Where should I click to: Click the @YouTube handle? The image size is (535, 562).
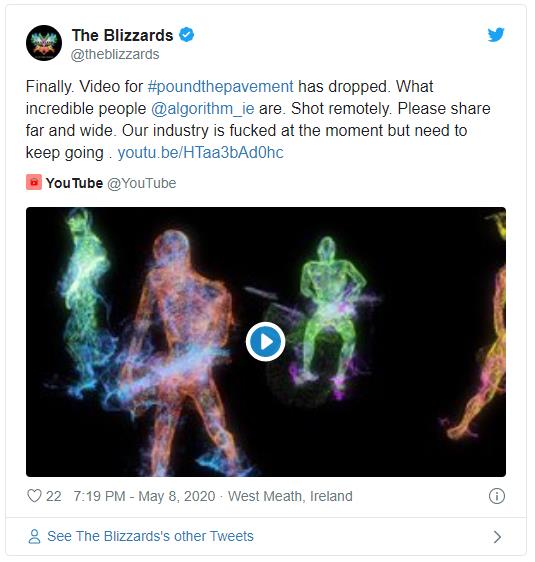(142, 183)
